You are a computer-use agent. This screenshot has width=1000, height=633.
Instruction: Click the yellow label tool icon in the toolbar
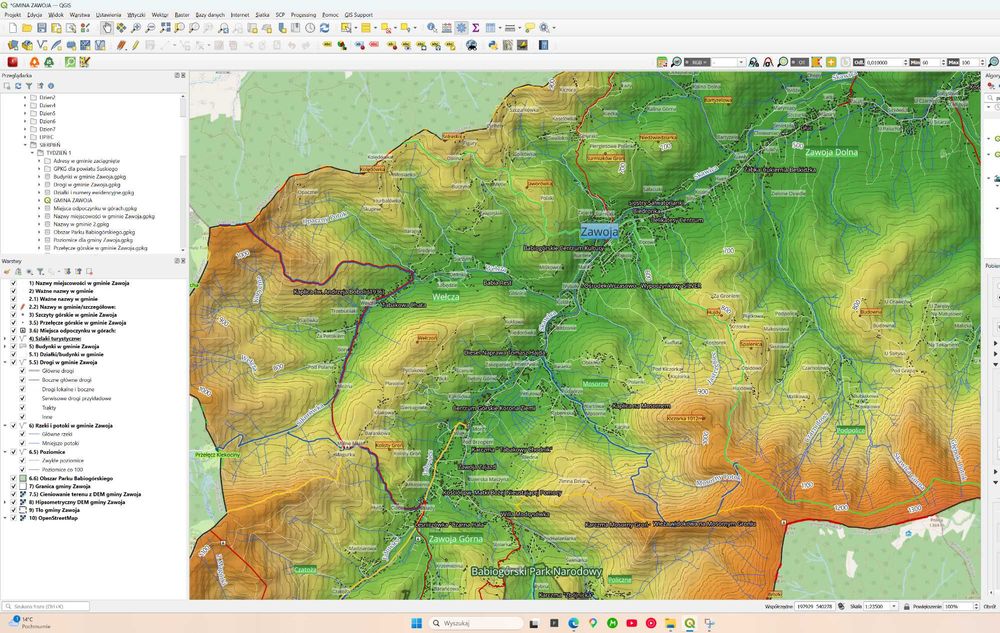(x=328, y=45)
